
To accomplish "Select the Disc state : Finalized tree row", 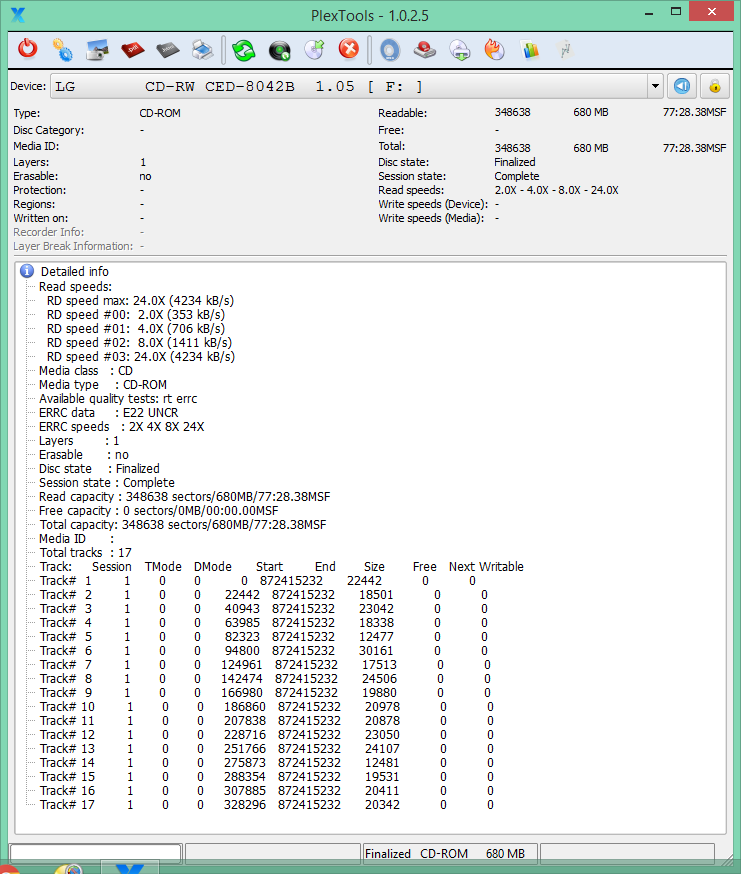I will point(99,469).
